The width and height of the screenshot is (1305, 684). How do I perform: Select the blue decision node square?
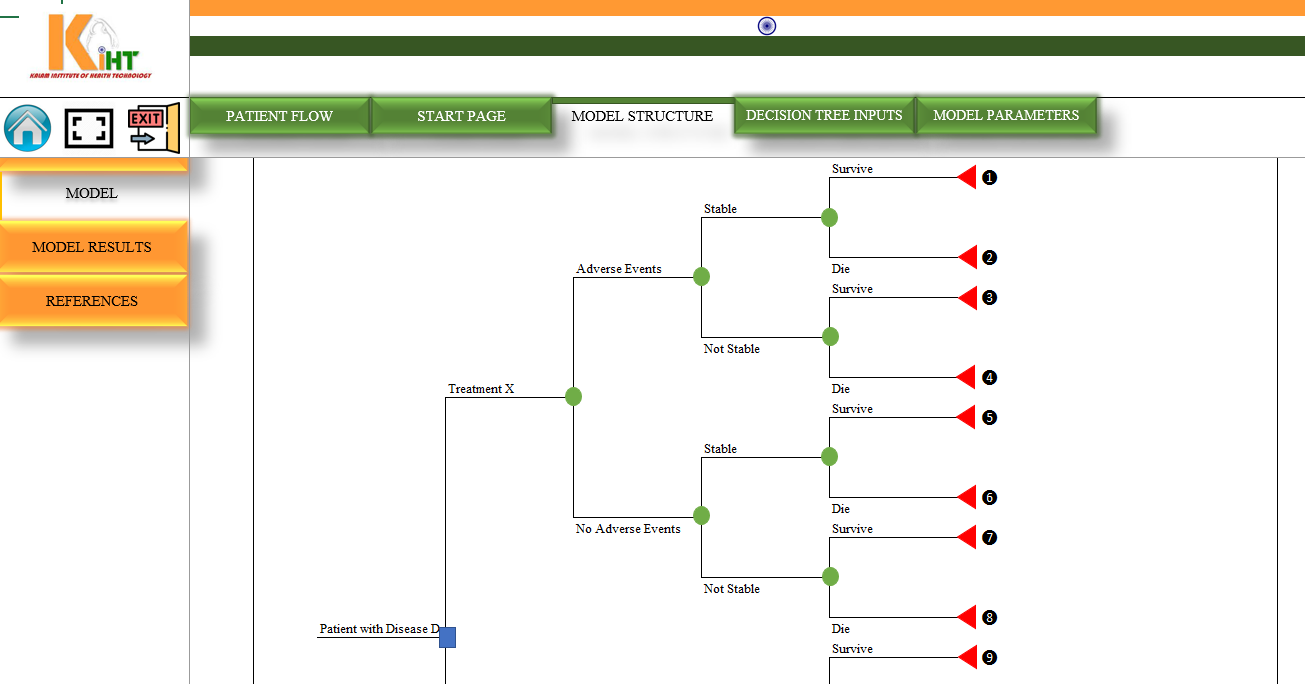[447, 637]
